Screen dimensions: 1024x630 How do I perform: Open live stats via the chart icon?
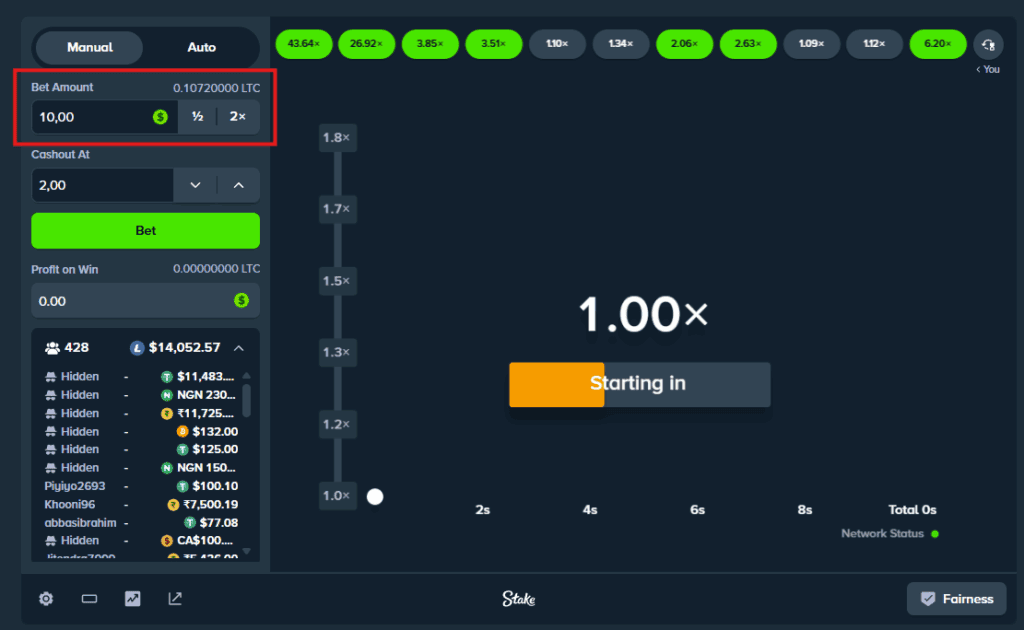(132, 598)
